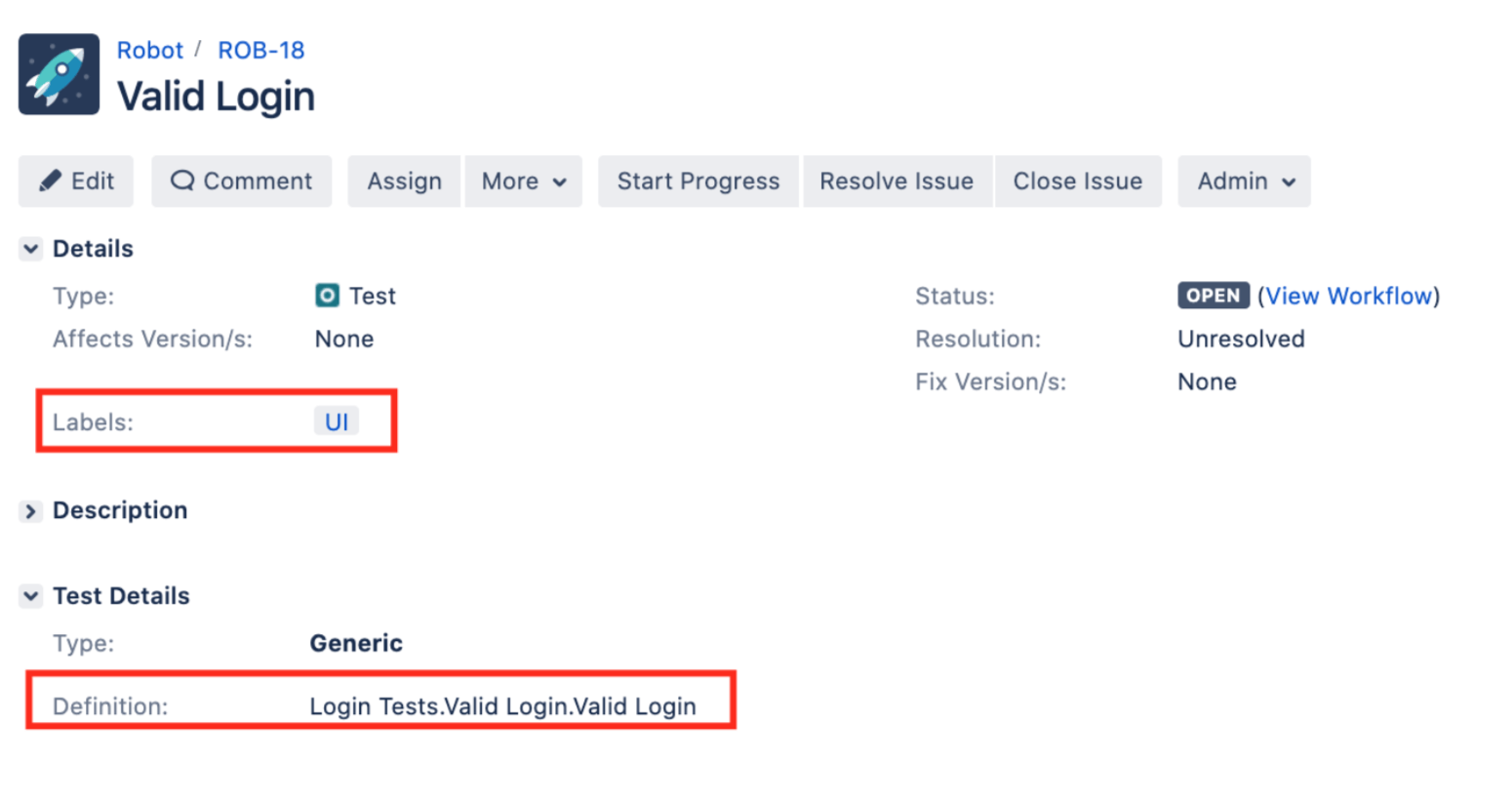The image size is (1512, 800).
Task: Click the pencil icon on Edit
Action: [x=50, y=181]
